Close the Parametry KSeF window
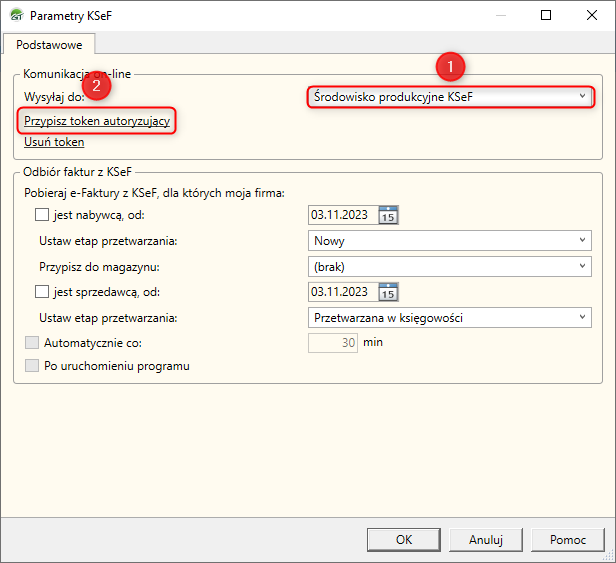Screen dimensions: 616x563 589,16
